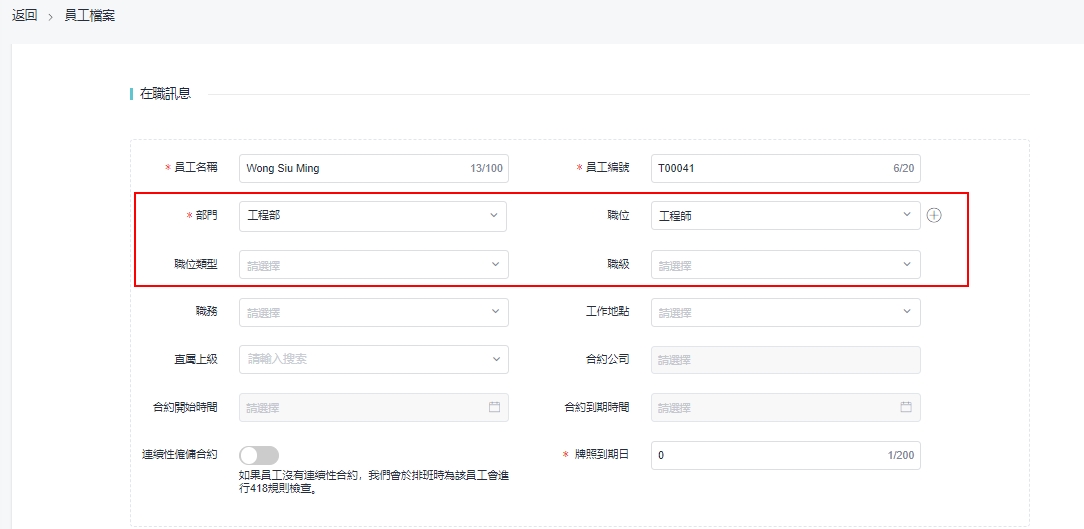Toggle the 連續性僱傭合約 switch

tap(259, 455)
